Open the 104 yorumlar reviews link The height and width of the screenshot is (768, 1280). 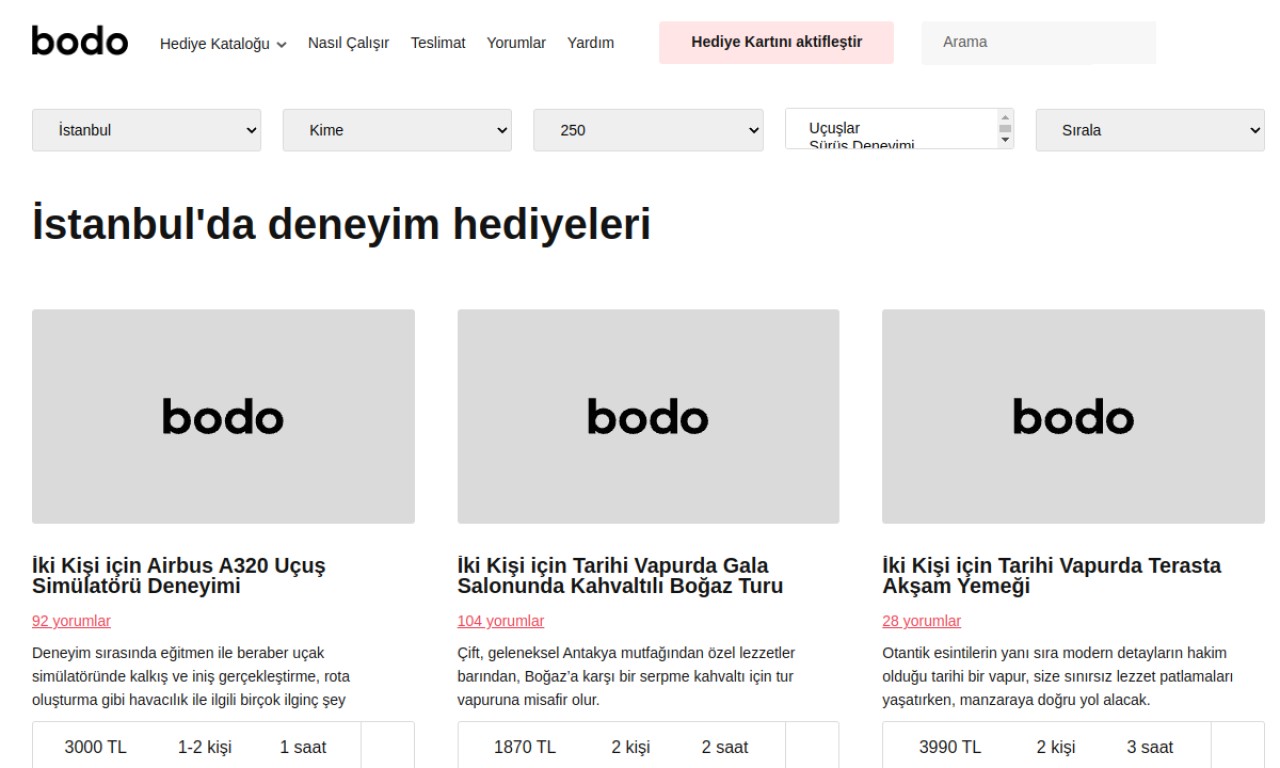tap(500, 621)
